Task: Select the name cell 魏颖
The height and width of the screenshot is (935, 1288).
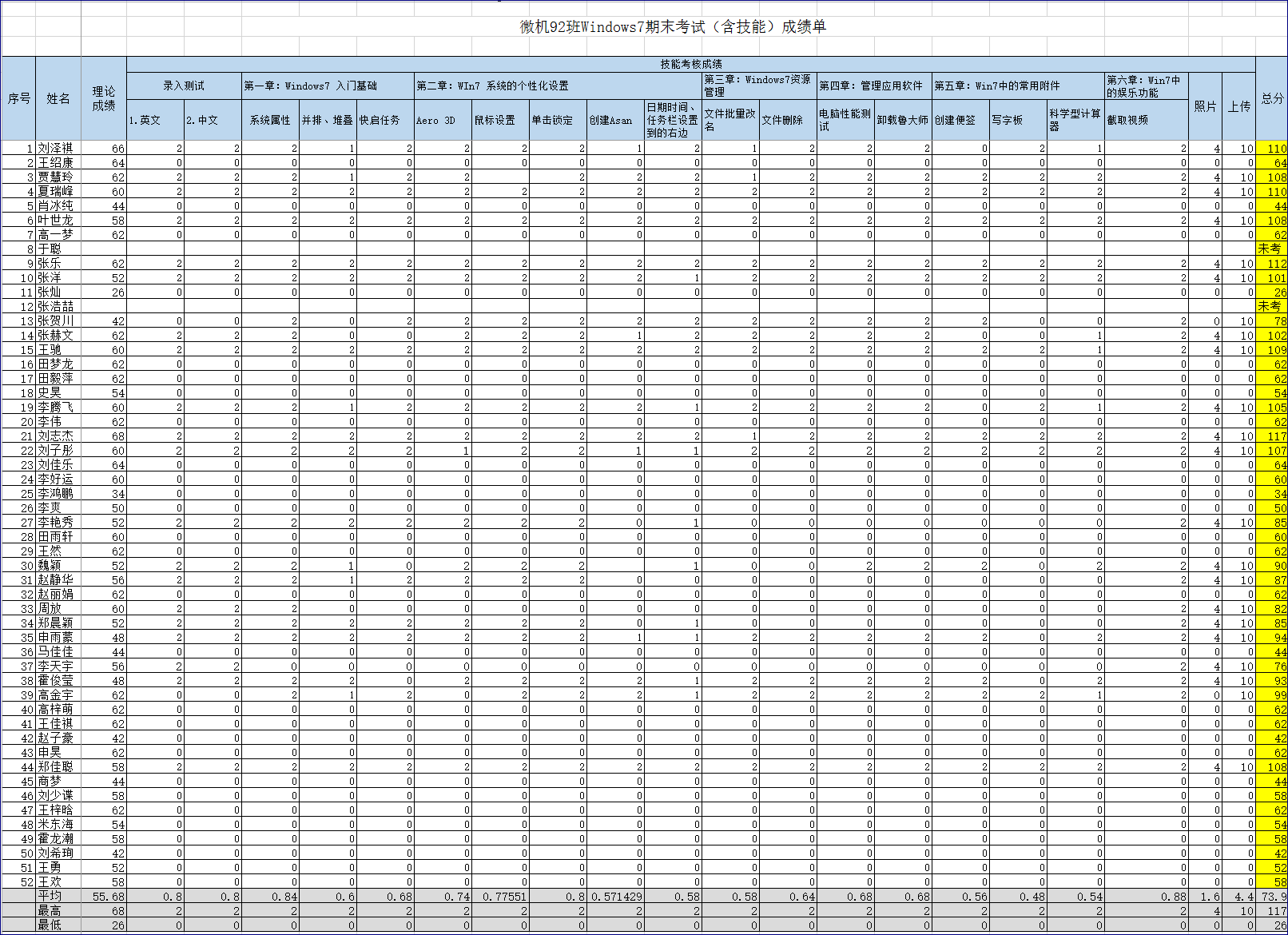Action: coord(58,566)
